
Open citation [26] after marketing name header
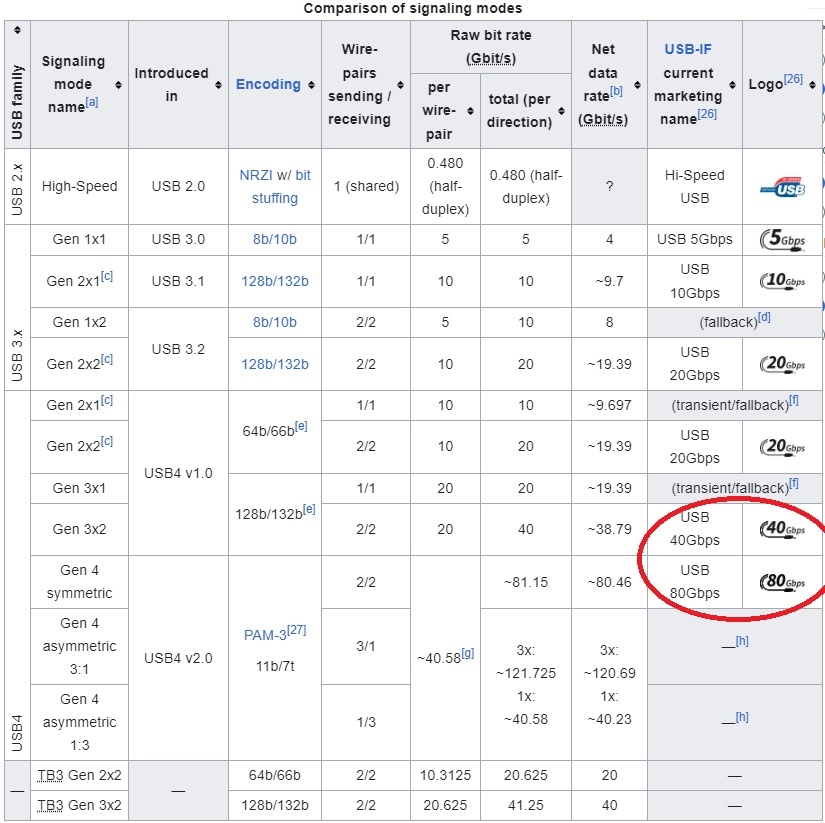coord(707,114)
